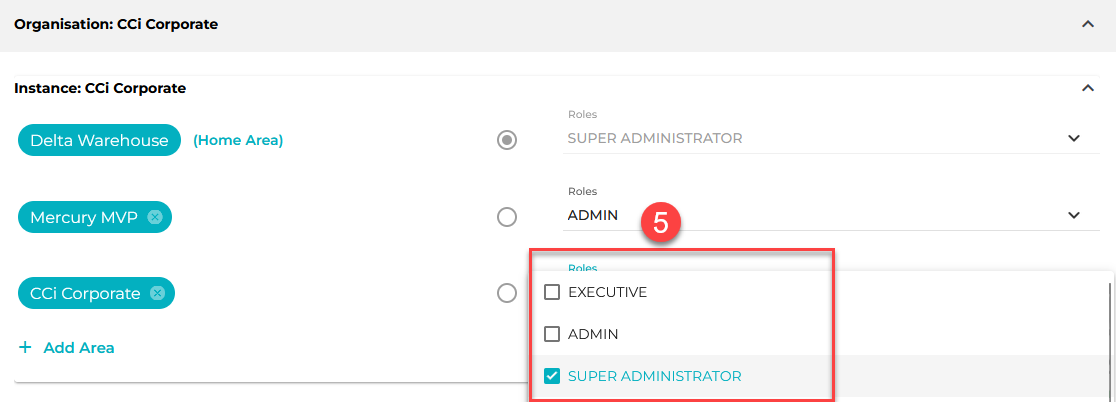Remove the CCi Corporate area chip

pyautogui.click(x=158, y=293)
